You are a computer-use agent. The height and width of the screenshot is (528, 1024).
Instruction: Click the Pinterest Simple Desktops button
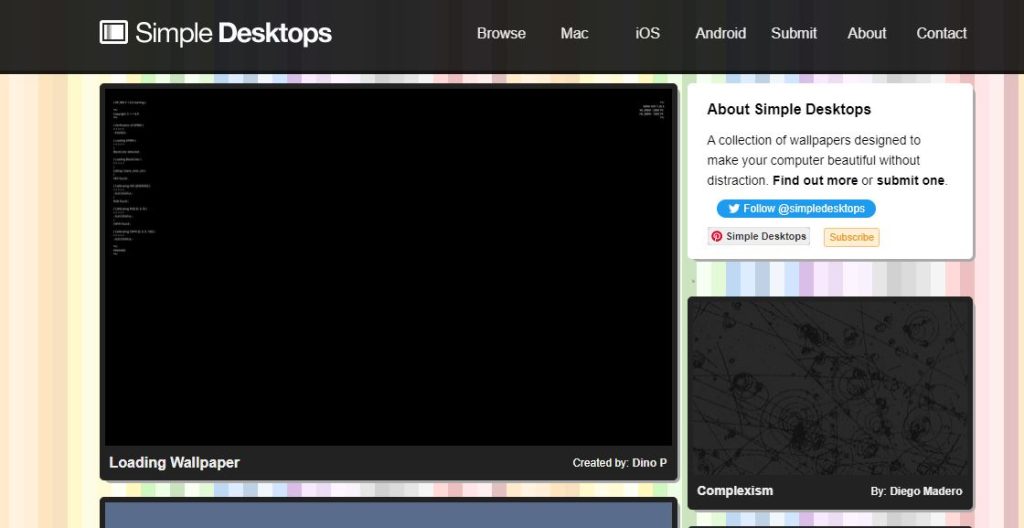pyautogui.click(x=758, y=237)
